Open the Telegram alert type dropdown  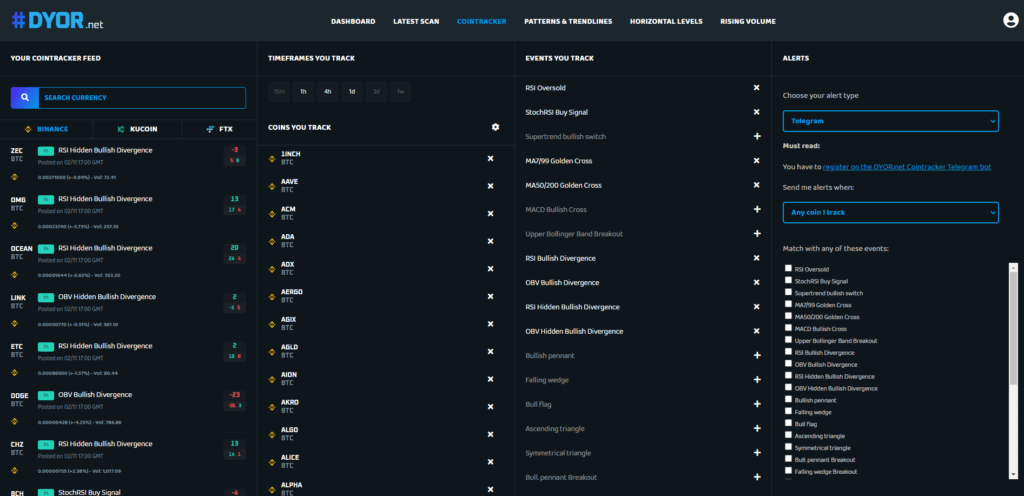(x=891, y=121)
